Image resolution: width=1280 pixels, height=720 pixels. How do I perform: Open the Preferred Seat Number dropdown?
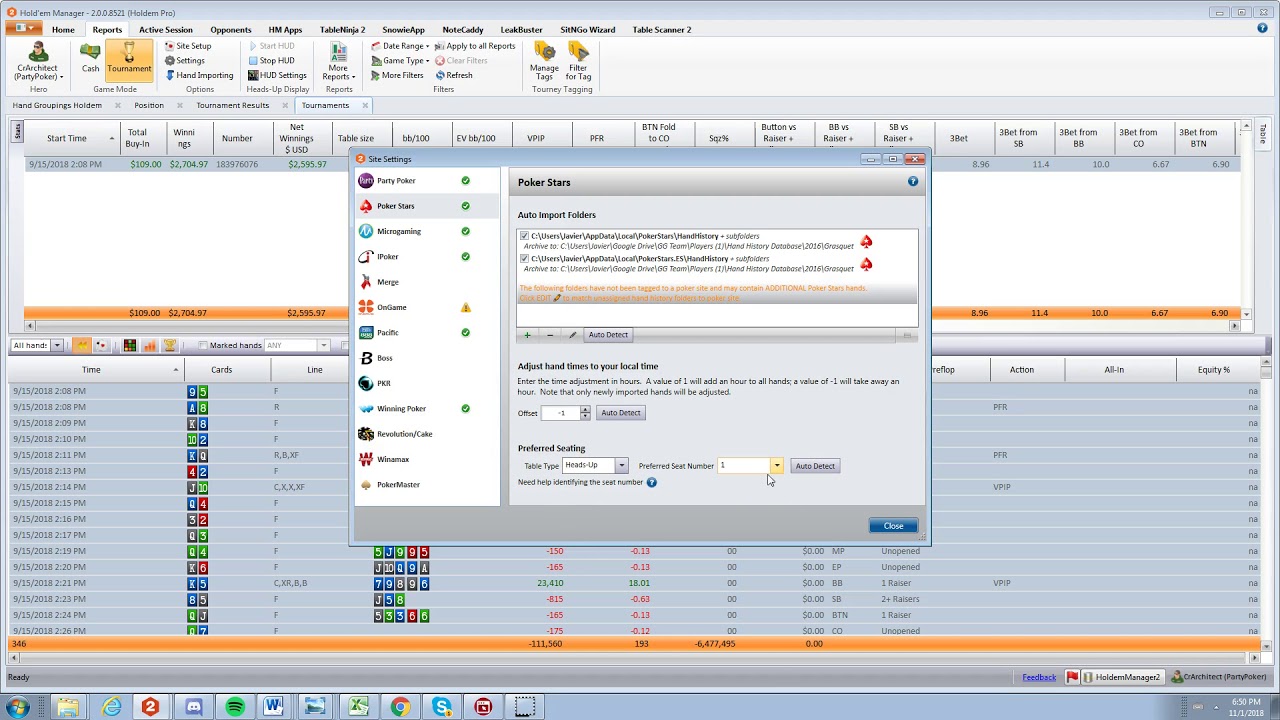[x=776, y=466]
